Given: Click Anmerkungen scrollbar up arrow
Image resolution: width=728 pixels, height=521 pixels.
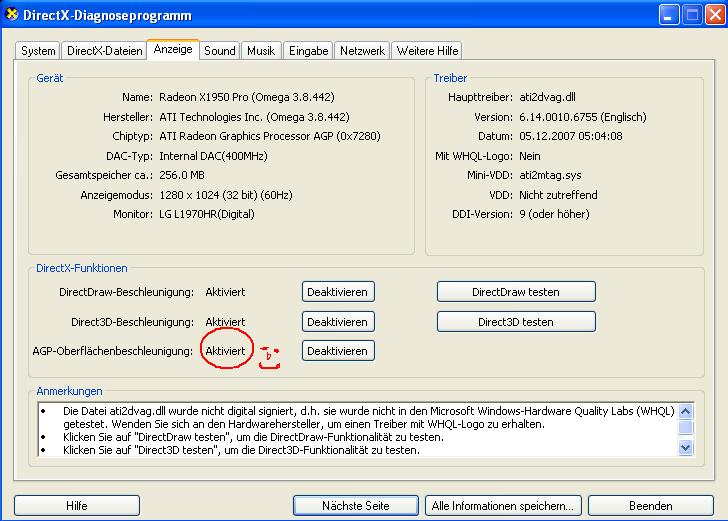Looking at the screenshot, I should point(686,411).
